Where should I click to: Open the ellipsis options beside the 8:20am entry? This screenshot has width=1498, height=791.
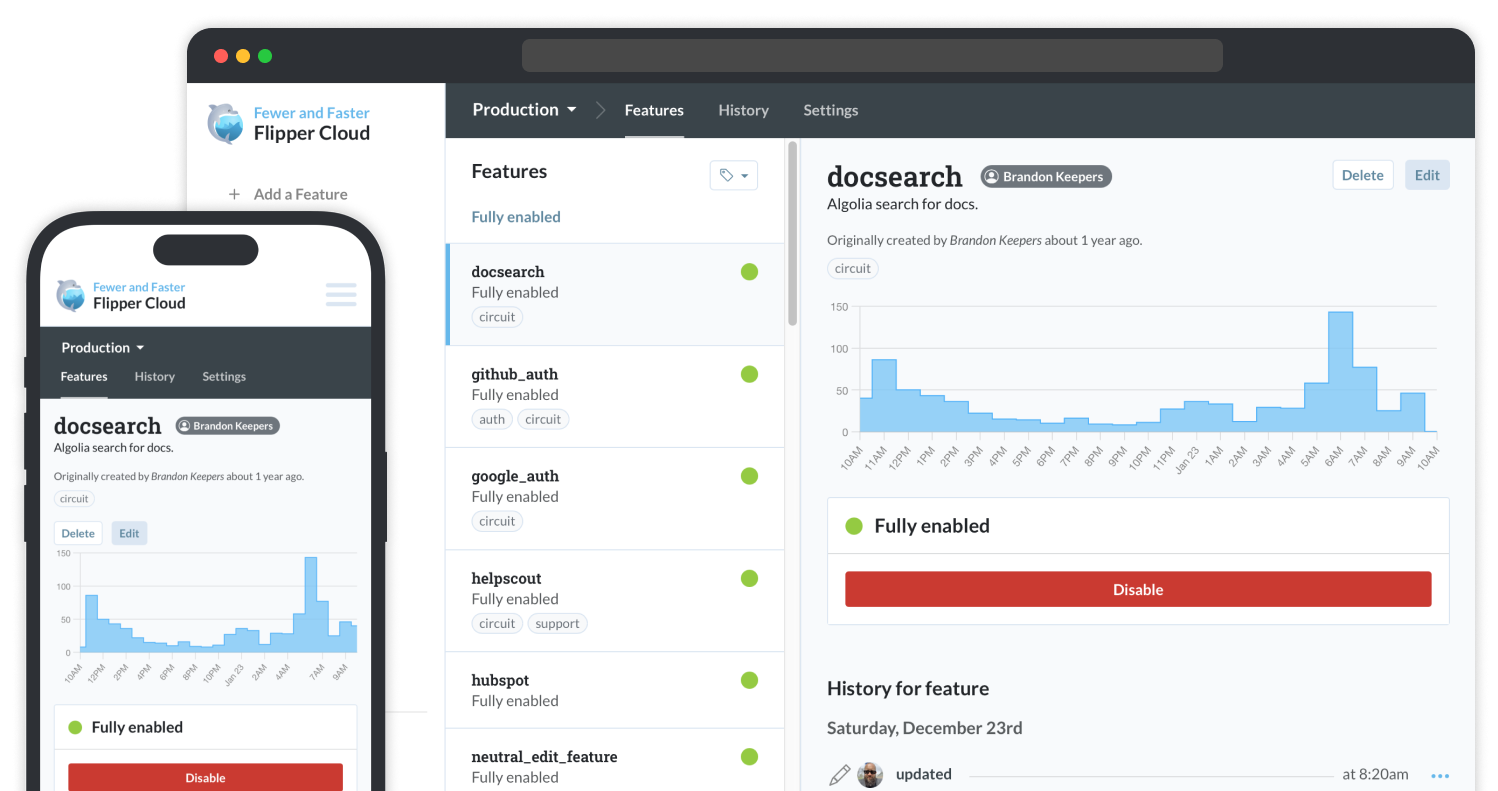coord(1441,775)
